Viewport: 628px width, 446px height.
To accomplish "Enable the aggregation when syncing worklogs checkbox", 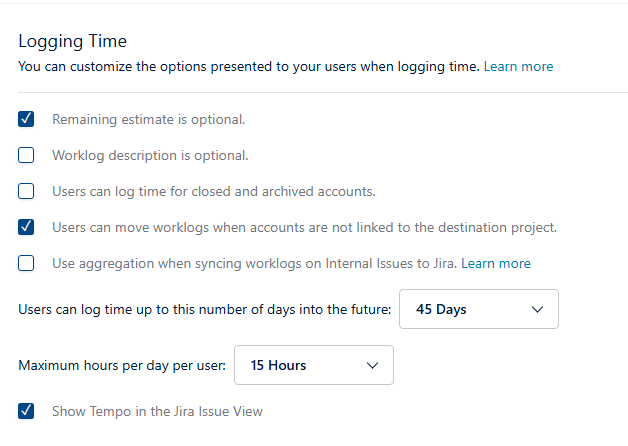I will tap(27, 263).
